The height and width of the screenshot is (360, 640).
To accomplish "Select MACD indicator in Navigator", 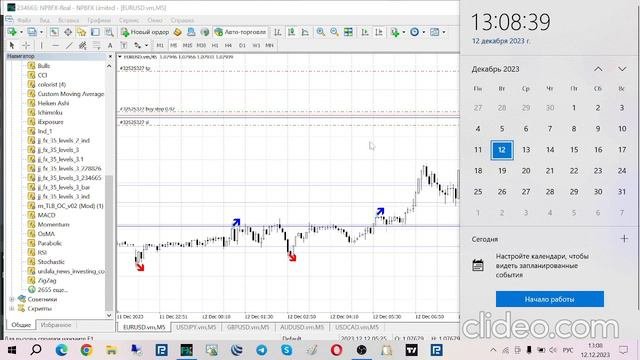I will click(x=46, y=215).
